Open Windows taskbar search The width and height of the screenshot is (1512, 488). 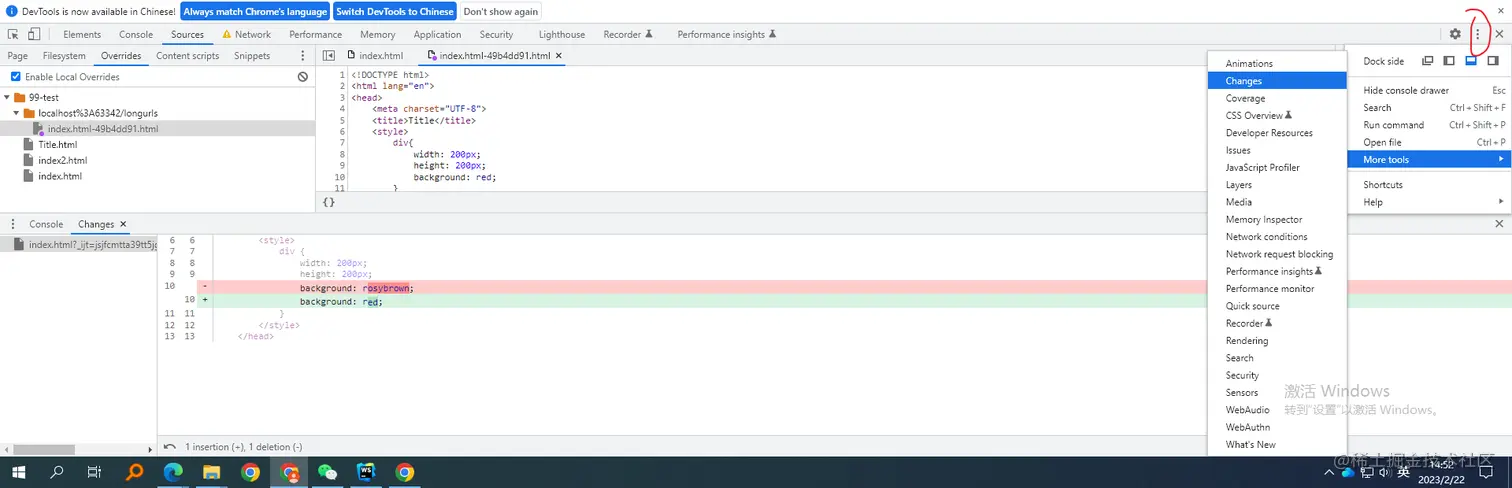point(57,472)
